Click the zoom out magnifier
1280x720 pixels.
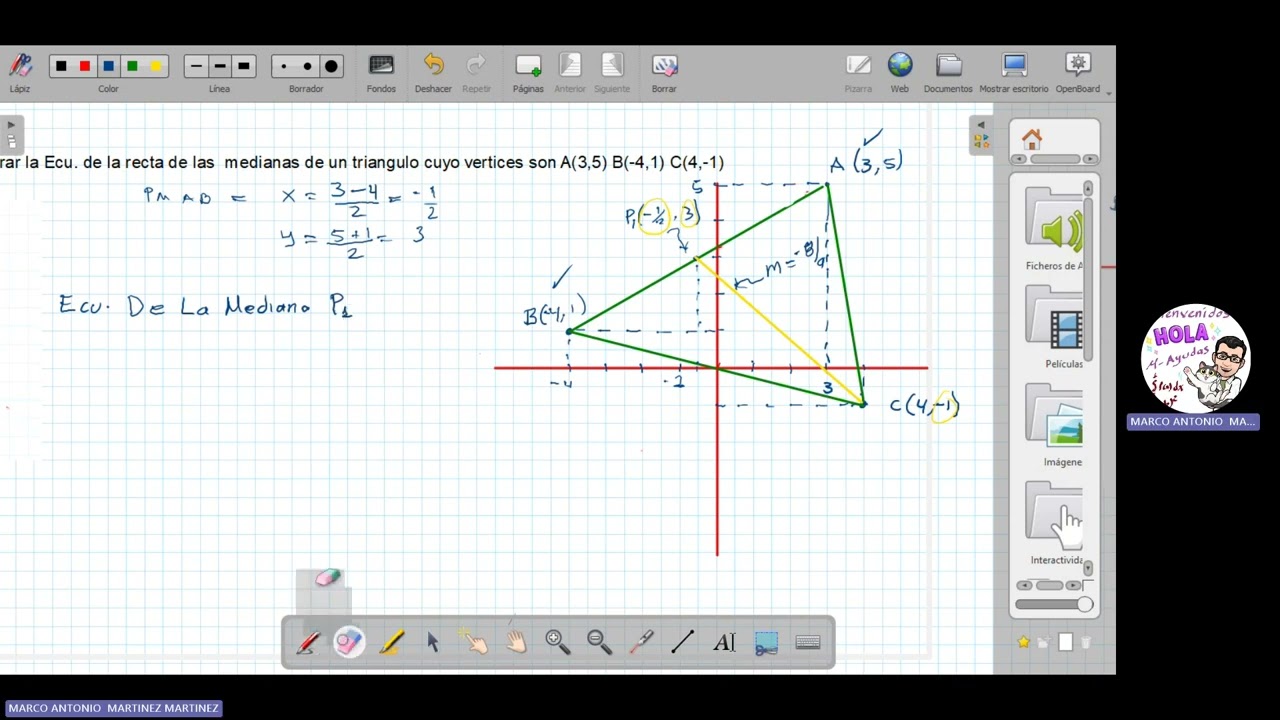[599, 643]
